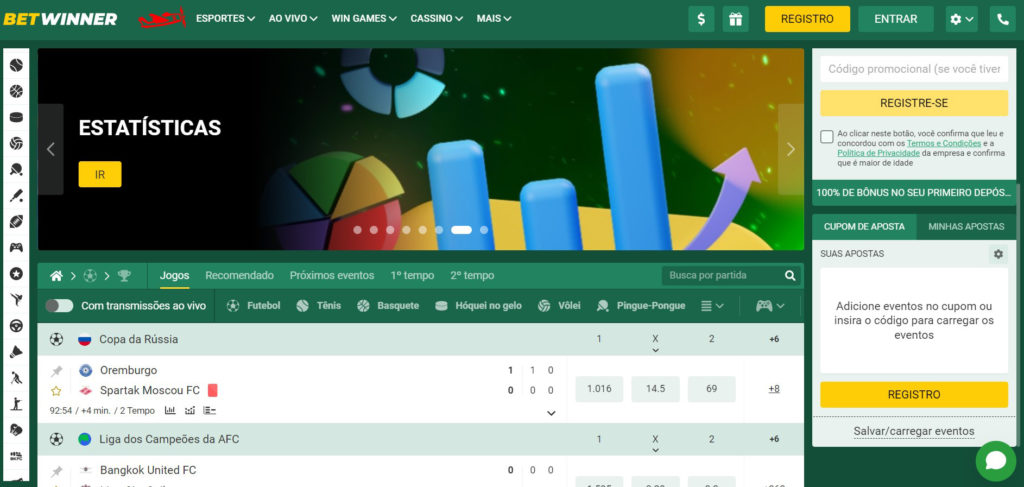The height and width of the screenshot is (487, 1024).
Task: Select the 1º tempo tab
Action: pos(412,275)
